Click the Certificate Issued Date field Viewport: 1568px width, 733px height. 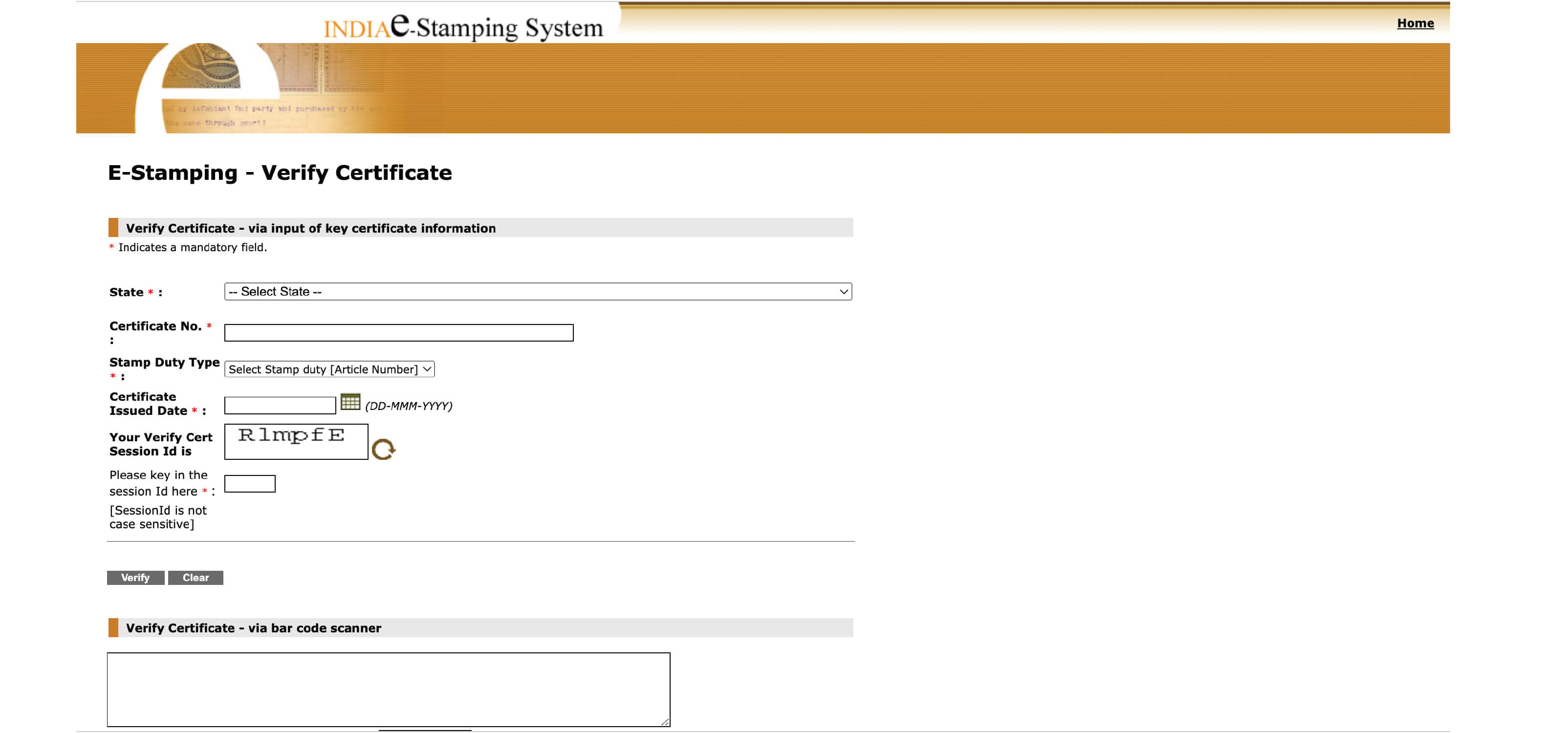280,404
